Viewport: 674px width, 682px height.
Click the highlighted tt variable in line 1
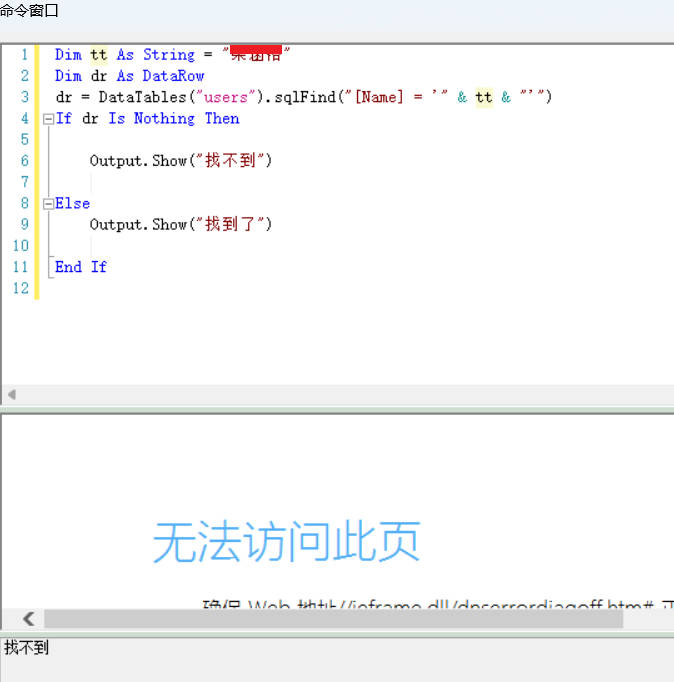point(98,54)
